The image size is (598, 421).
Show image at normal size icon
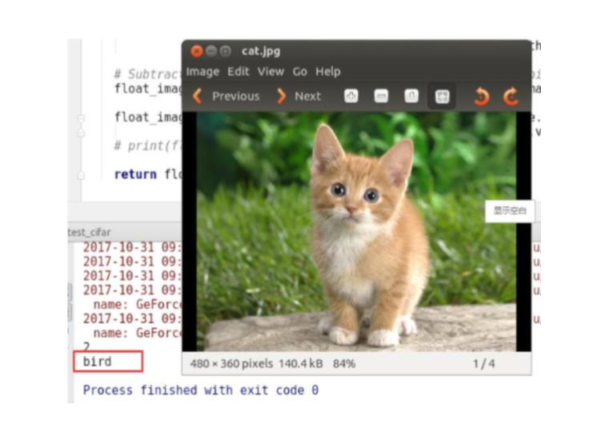[411, 96]
